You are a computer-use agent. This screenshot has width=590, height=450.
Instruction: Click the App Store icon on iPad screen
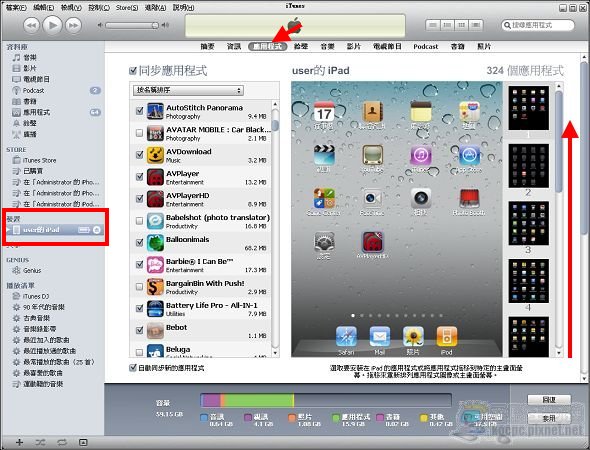[469, 155]
